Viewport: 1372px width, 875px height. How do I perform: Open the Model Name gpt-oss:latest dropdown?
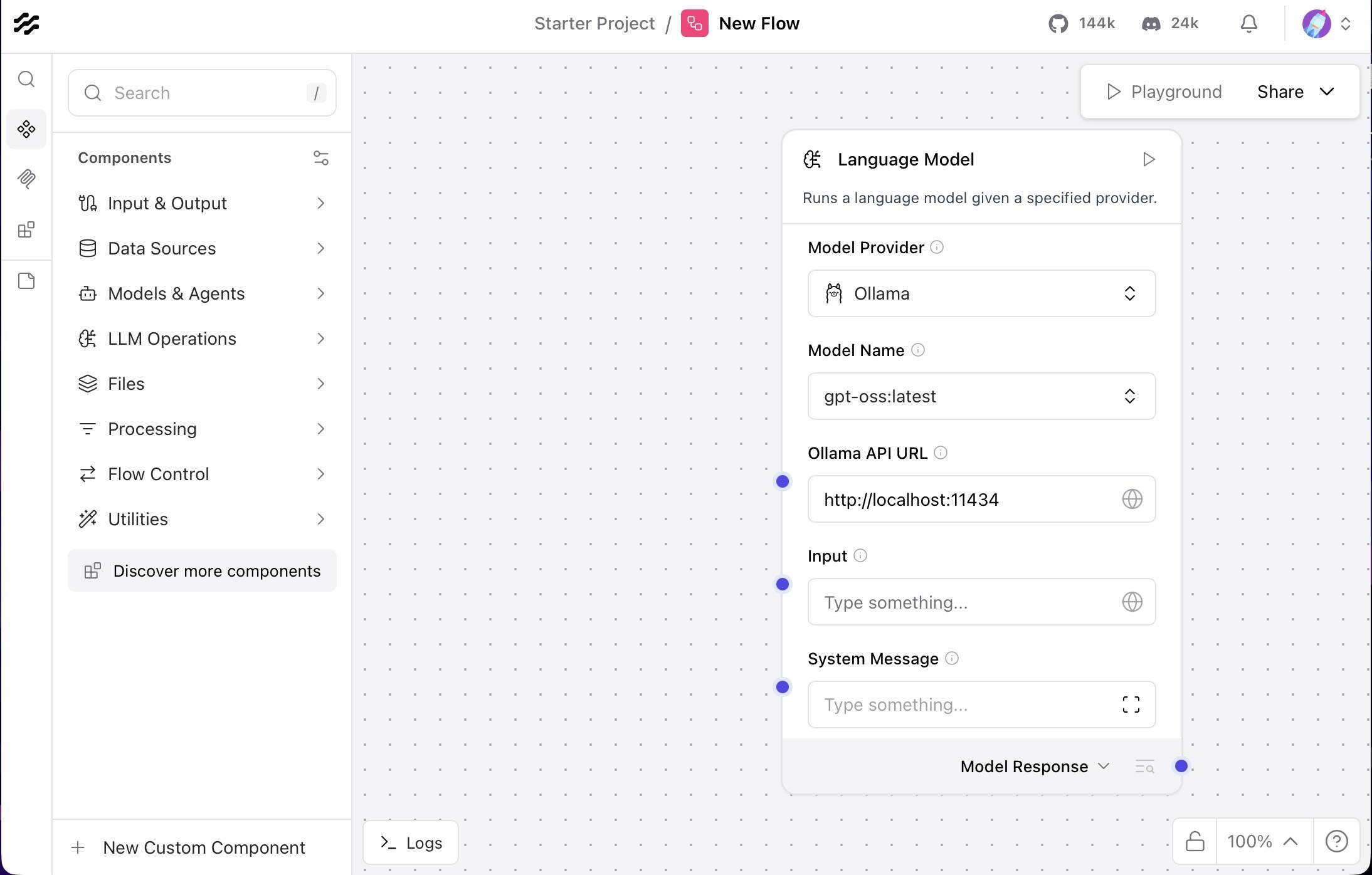(981, 396)
